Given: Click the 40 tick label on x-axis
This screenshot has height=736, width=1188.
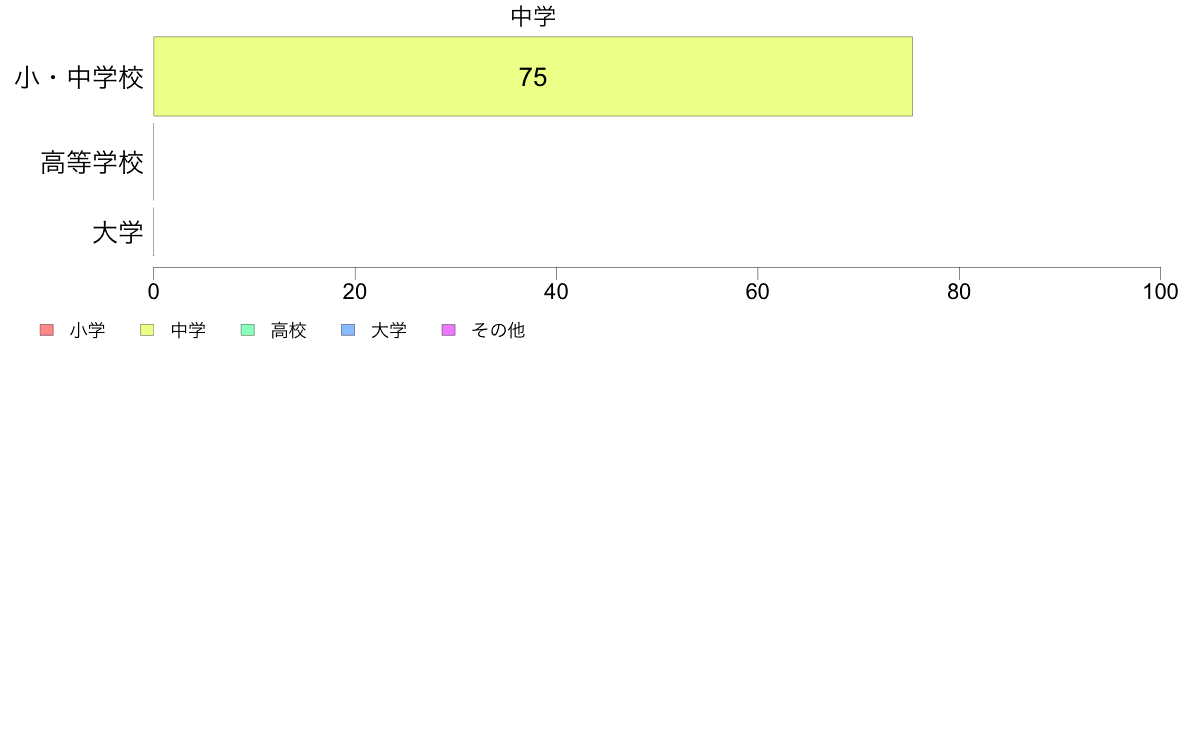Looking at the screenshot, I should tap(556, 292).
